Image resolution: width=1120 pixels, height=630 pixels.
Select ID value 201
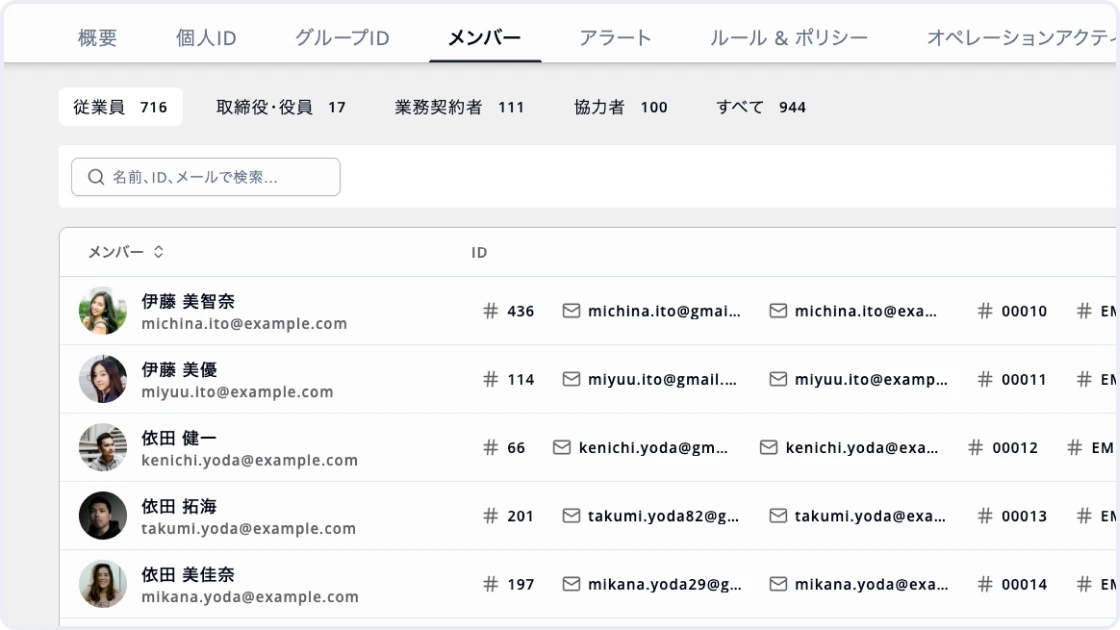pos(521,516)
